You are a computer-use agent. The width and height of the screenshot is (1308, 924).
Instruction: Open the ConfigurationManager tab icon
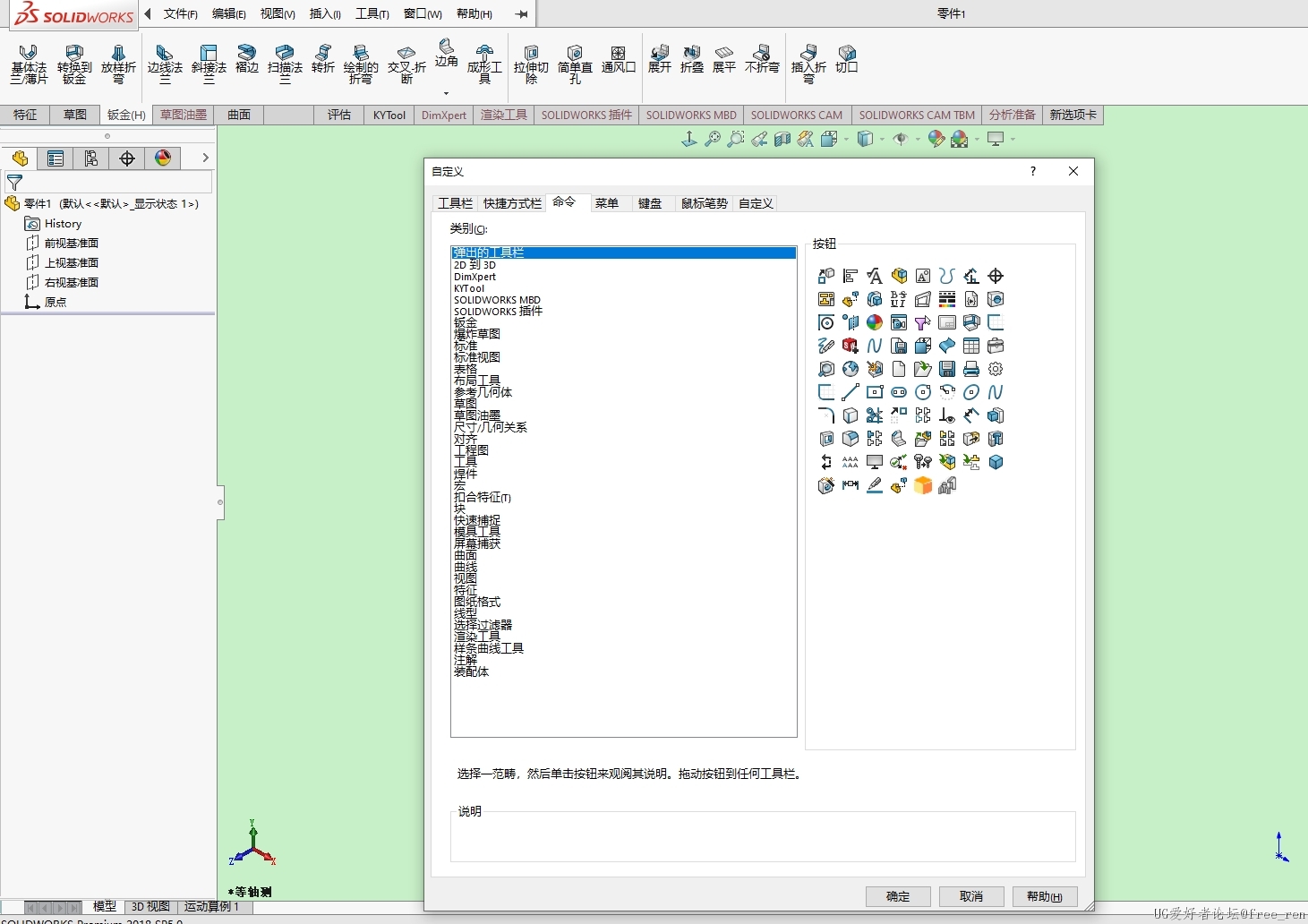(91, 158)
